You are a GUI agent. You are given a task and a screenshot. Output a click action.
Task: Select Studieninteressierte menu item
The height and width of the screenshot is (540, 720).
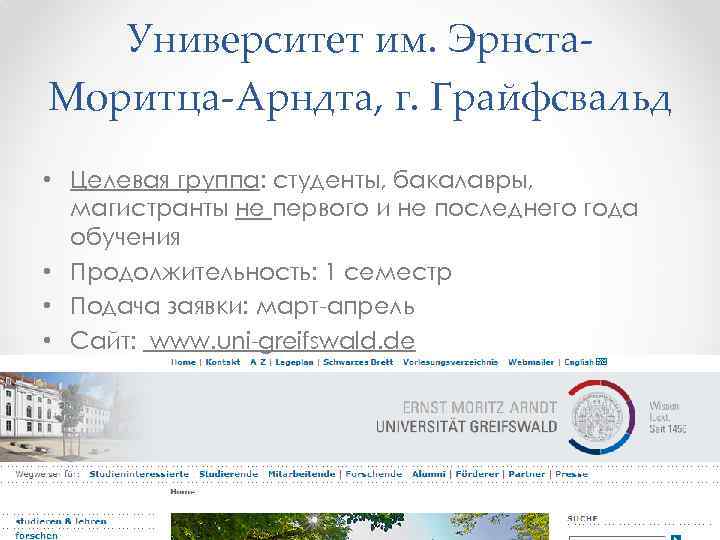[x=139, y=474]
